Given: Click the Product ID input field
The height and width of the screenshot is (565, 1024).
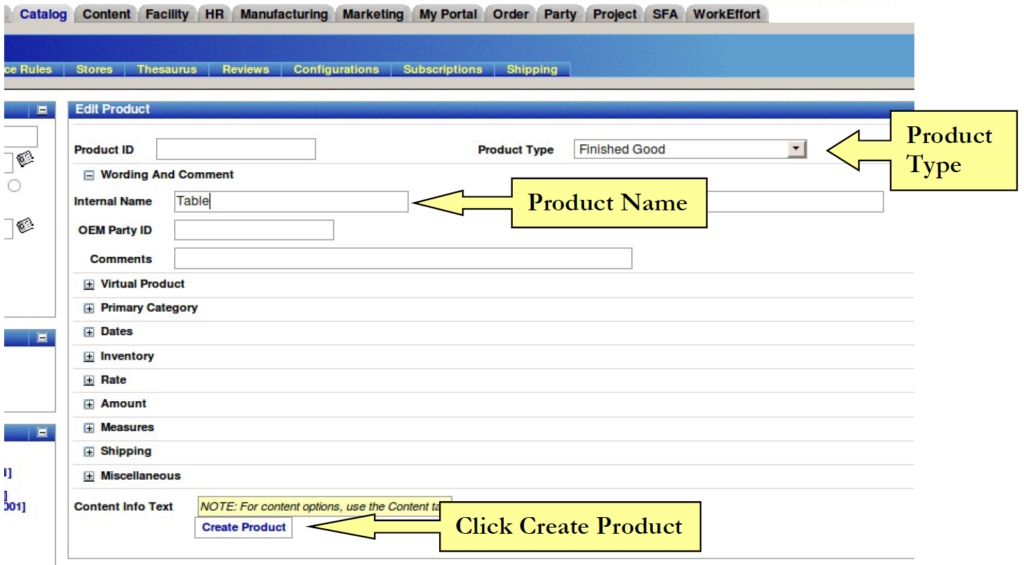Looking at the screenshot, I should tap(236, 149).
